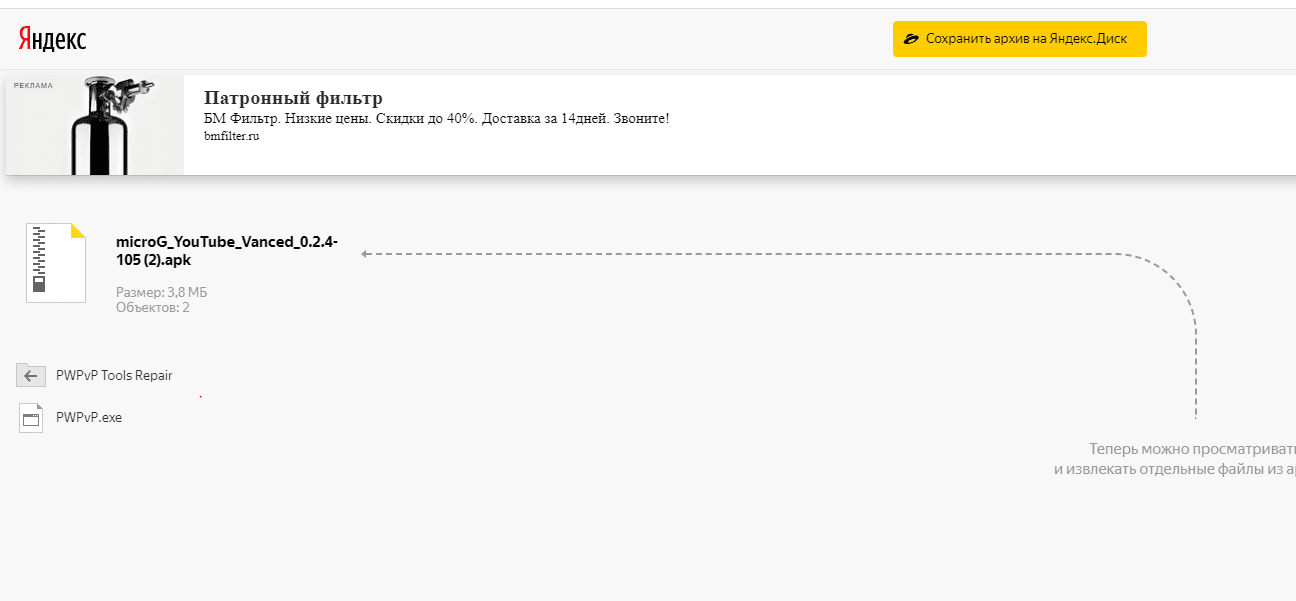Viewport: 1296px width, 601px height.
Task: Click the hint line about извлекать отдельные файлы
Action: click(x=1174, y=469)
